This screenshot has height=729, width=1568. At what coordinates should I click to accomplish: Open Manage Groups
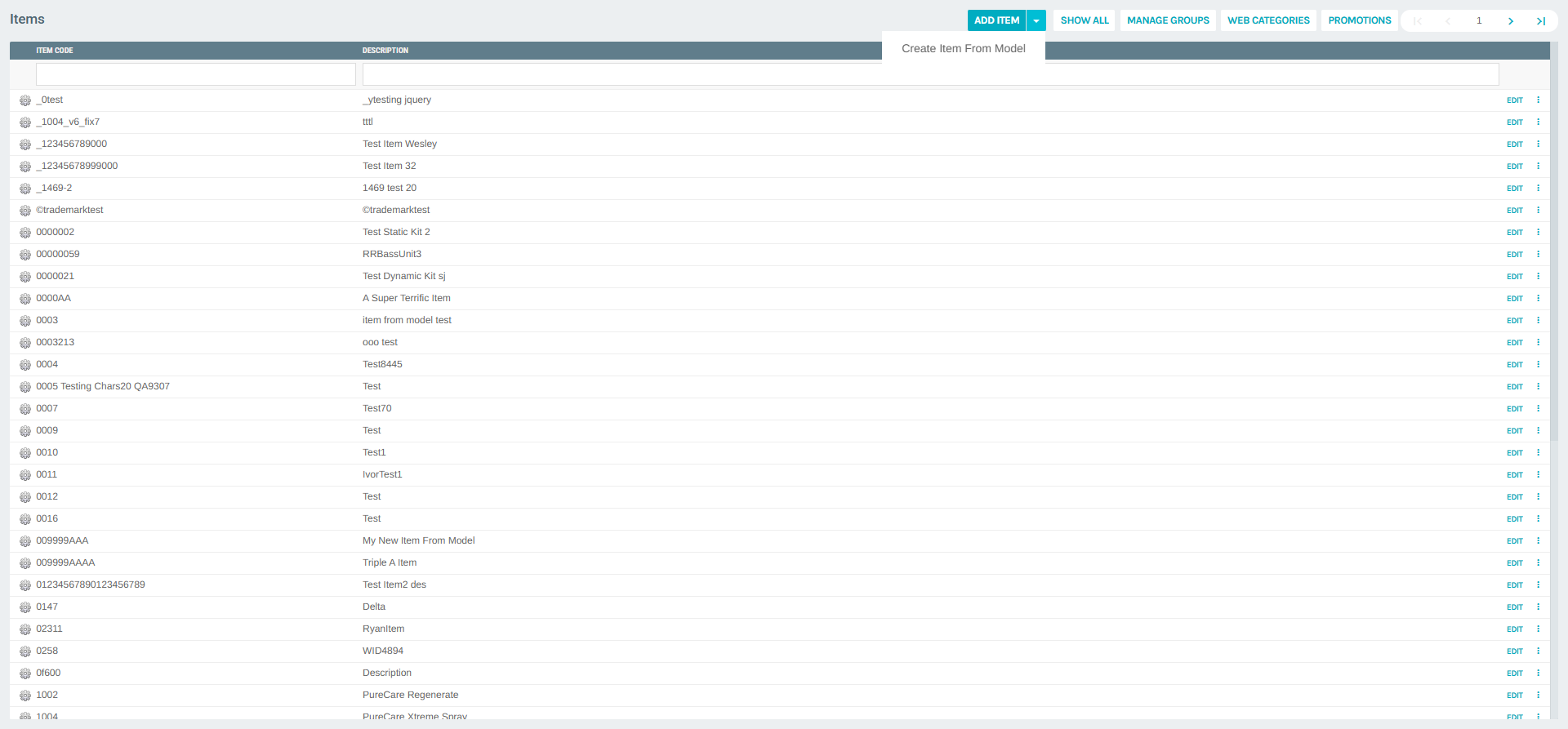pos(1168,20)
